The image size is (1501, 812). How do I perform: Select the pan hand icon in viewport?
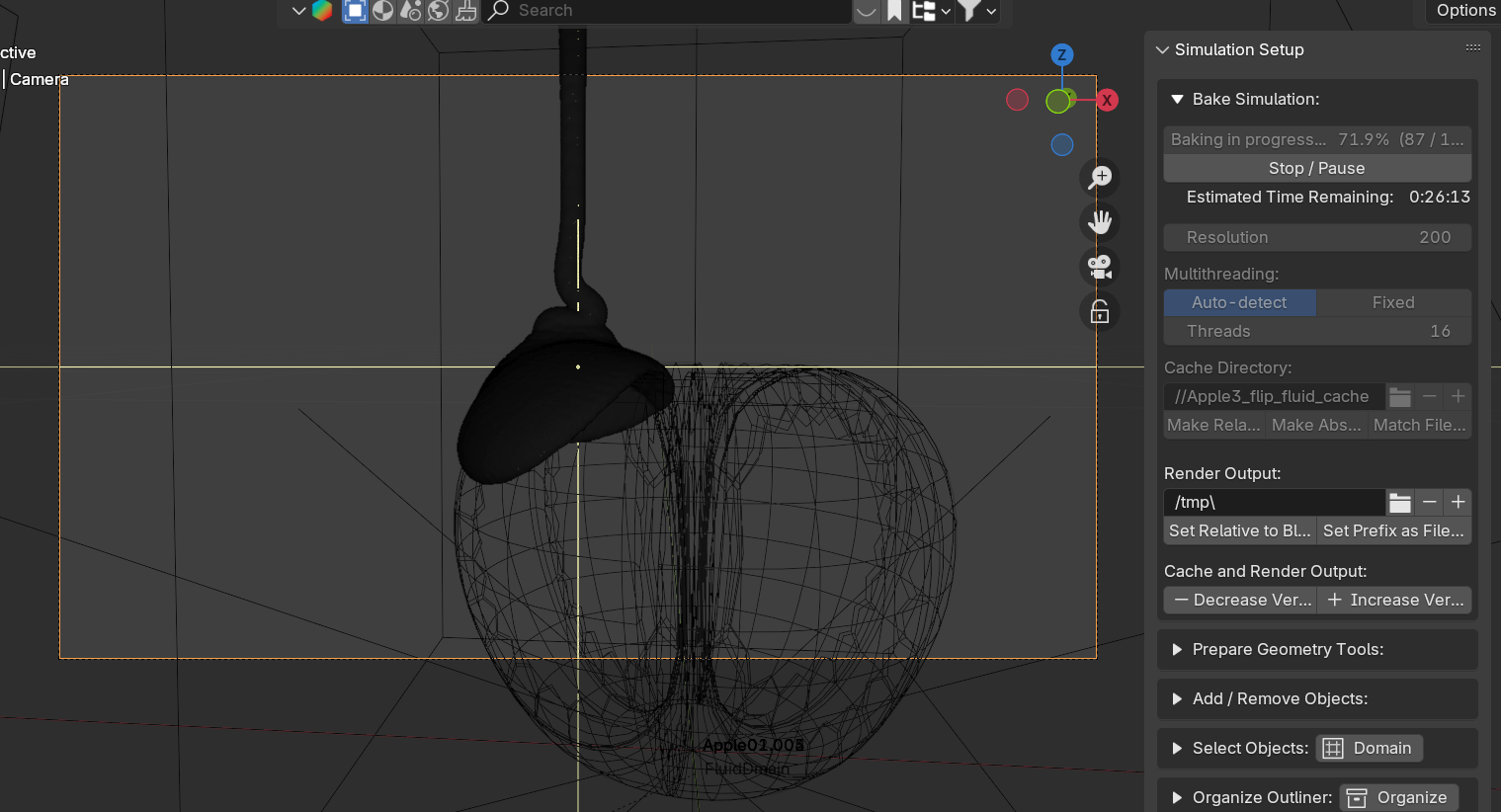pos(1100,222)
